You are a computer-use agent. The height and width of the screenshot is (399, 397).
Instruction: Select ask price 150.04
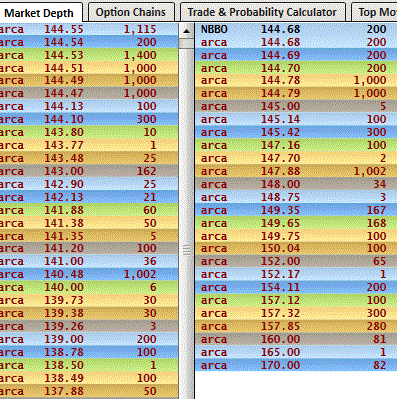[280, 248]
